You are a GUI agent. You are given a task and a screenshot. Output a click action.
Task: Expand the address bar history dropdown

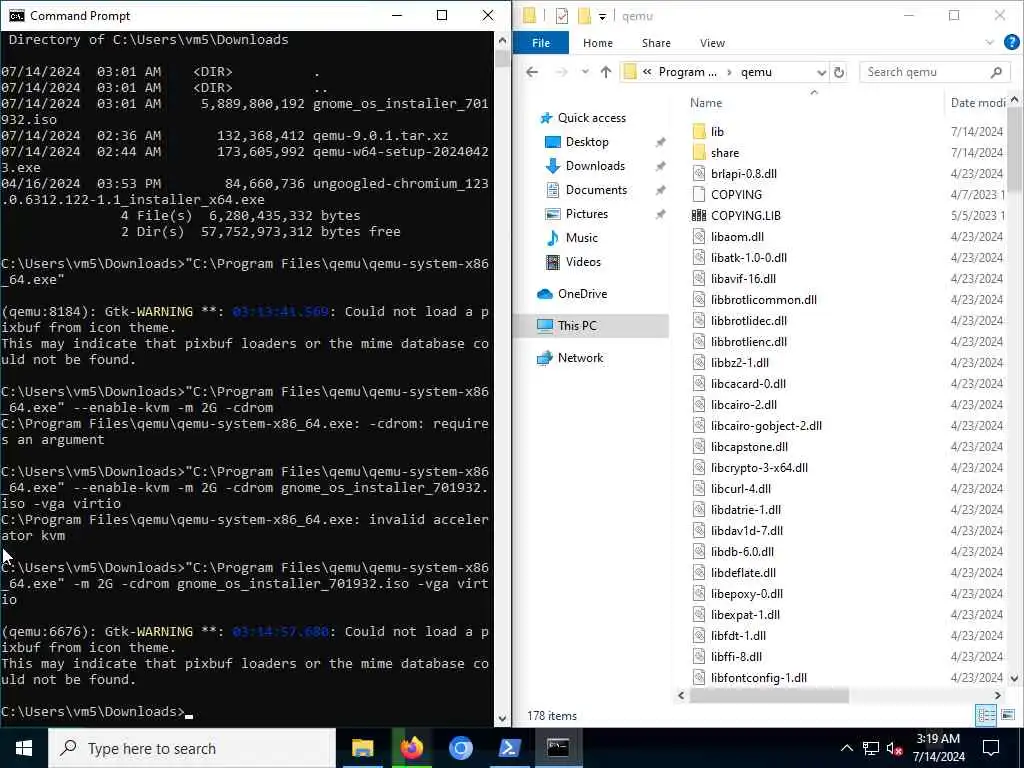(x=822, y=72)
